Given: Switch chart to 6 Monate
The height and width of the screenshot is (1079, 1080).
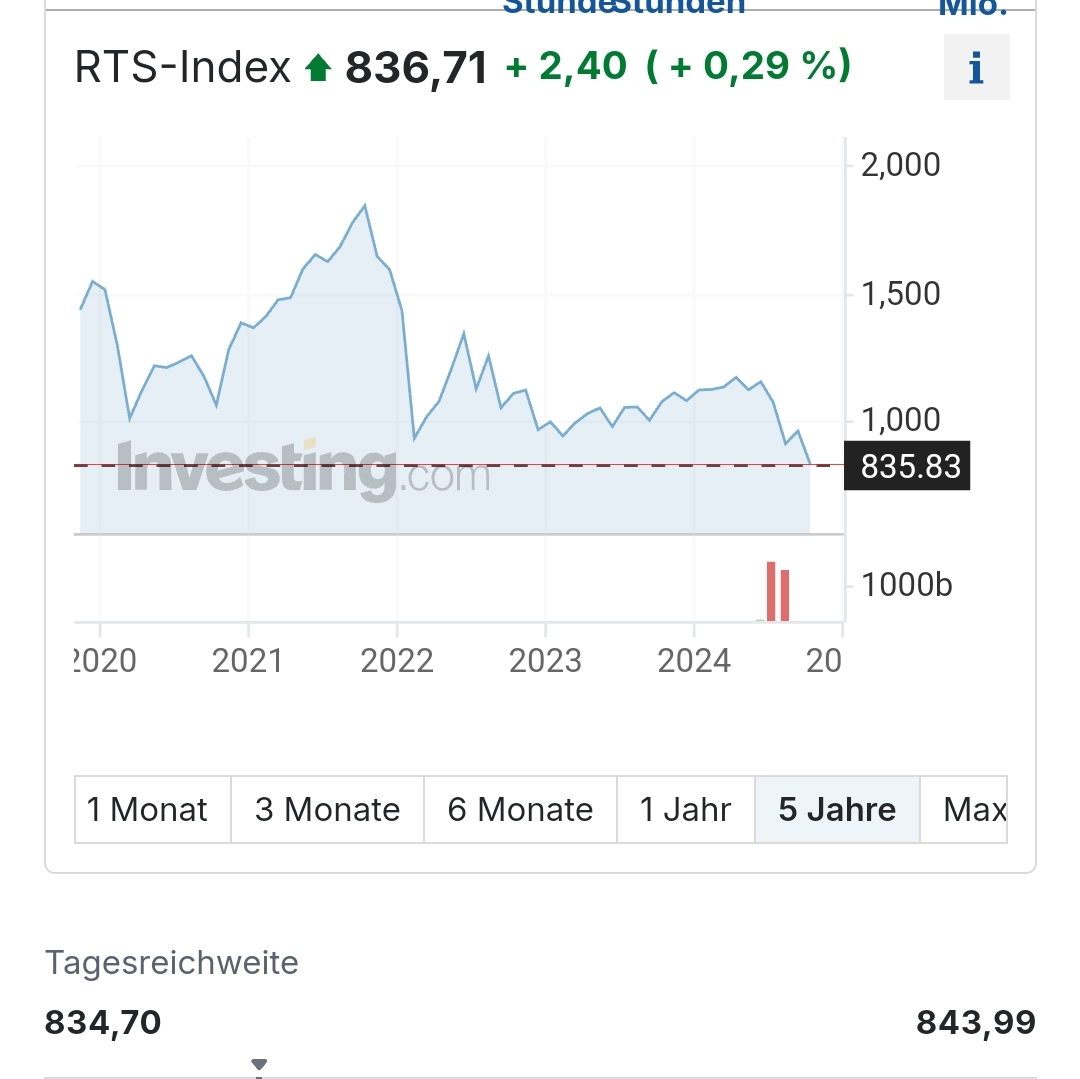Looking at the screenshot, I should pos(521,809).
